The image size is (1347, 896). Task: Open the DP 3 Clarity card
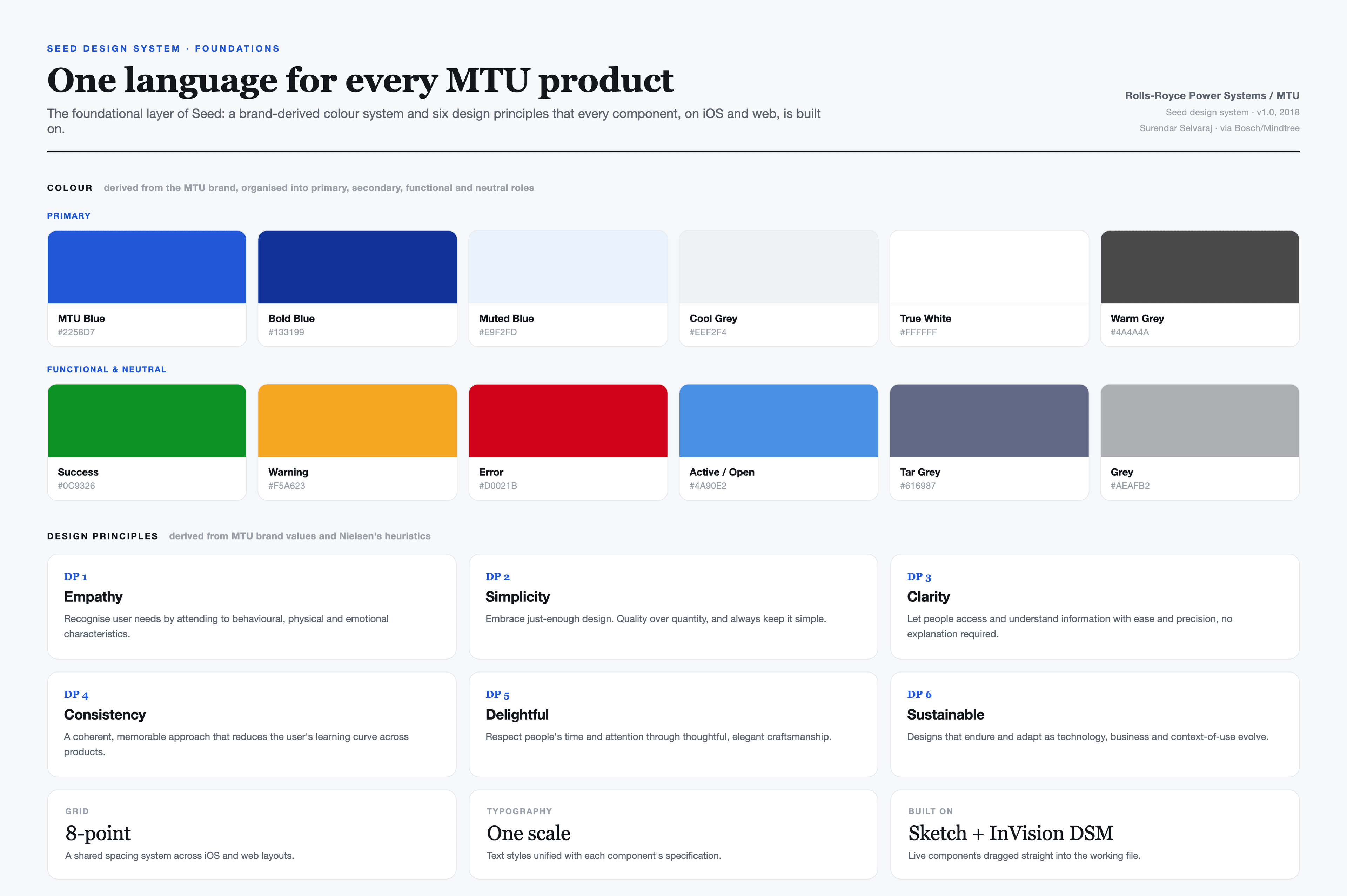click(x=1095, y=606)
